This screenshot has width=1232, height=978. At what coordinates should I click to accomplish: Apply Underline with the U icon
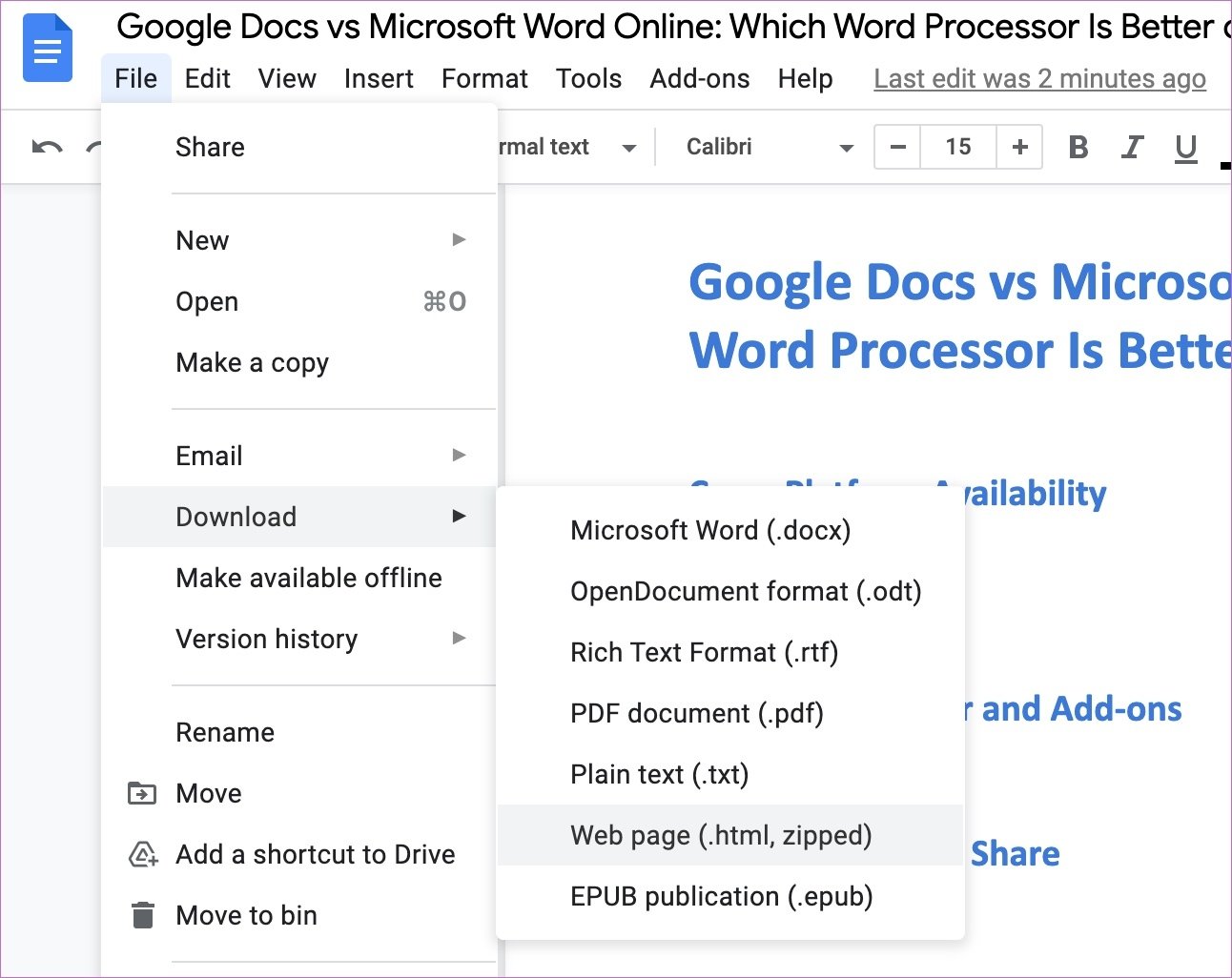pos(1185,147)
